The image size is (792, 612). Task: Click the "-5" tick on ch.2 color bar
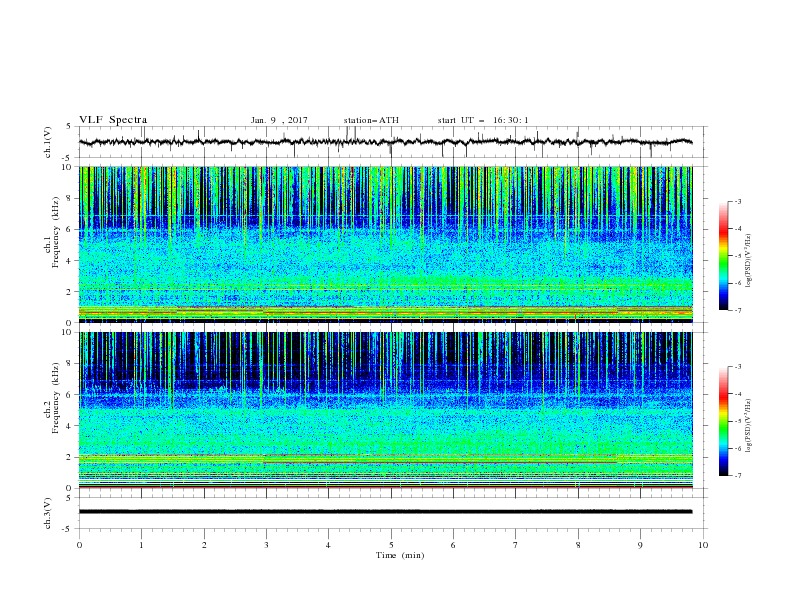coord(737,421)
